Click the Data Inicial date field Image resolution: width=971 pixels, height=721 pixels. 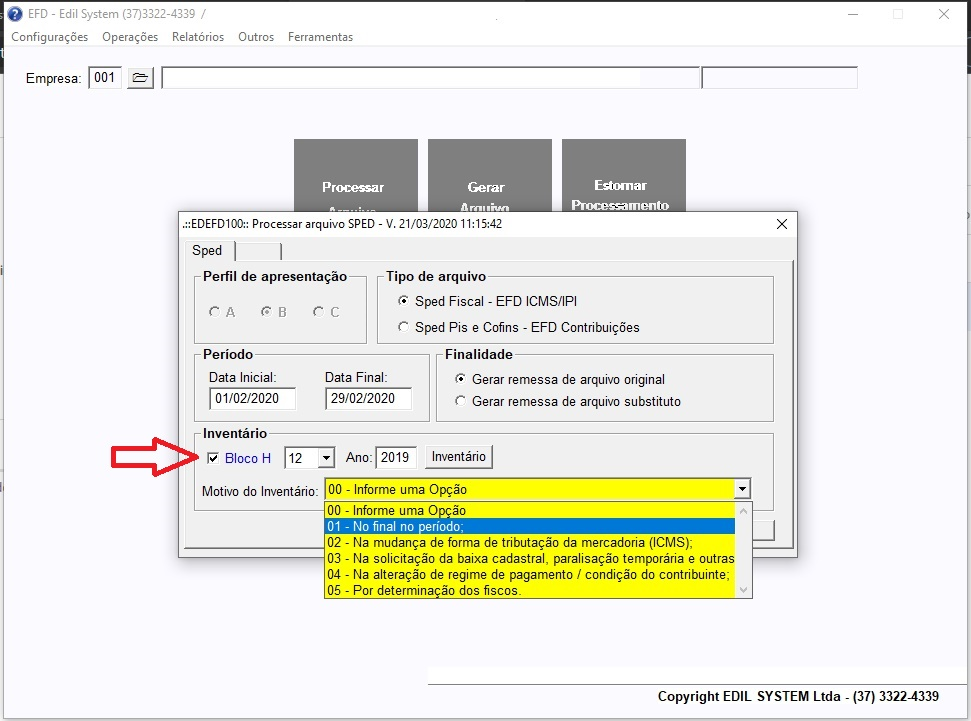click(x=253, y=398)
